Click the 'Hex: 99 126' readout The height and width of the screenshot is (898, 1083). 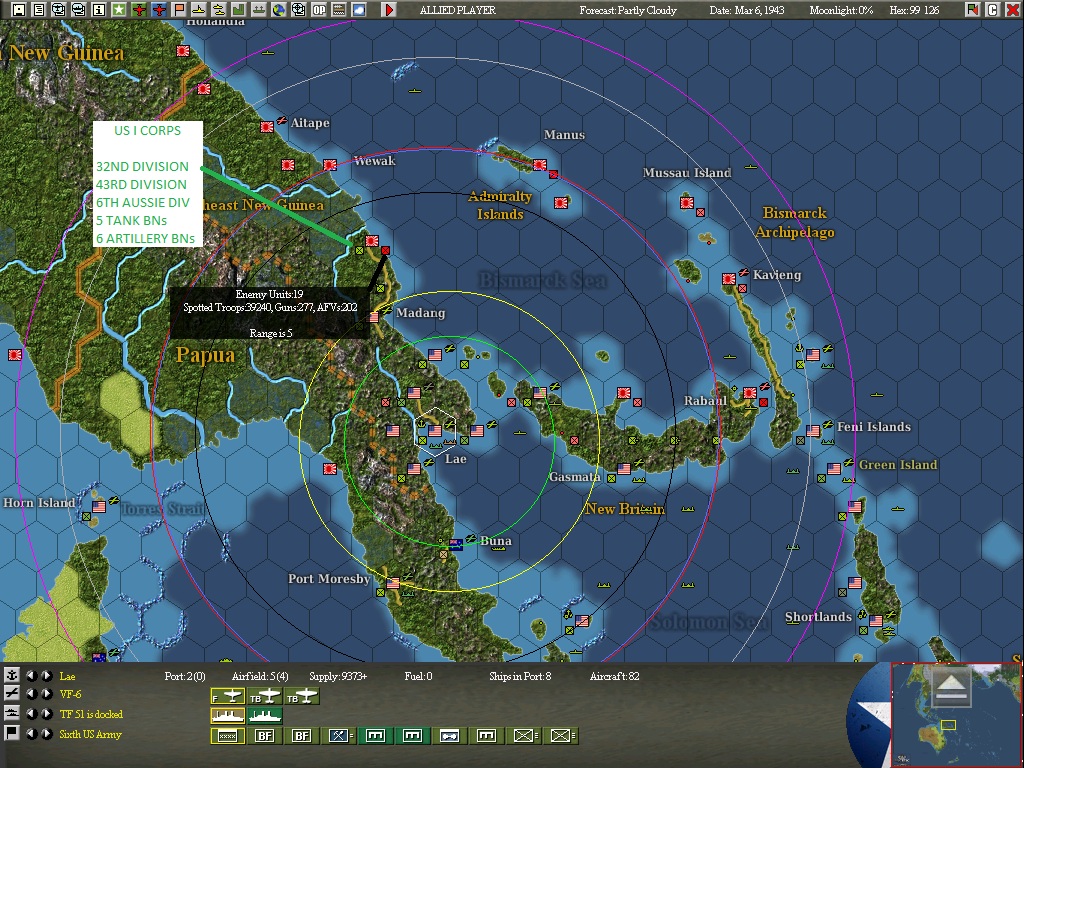tap(914, 10)
